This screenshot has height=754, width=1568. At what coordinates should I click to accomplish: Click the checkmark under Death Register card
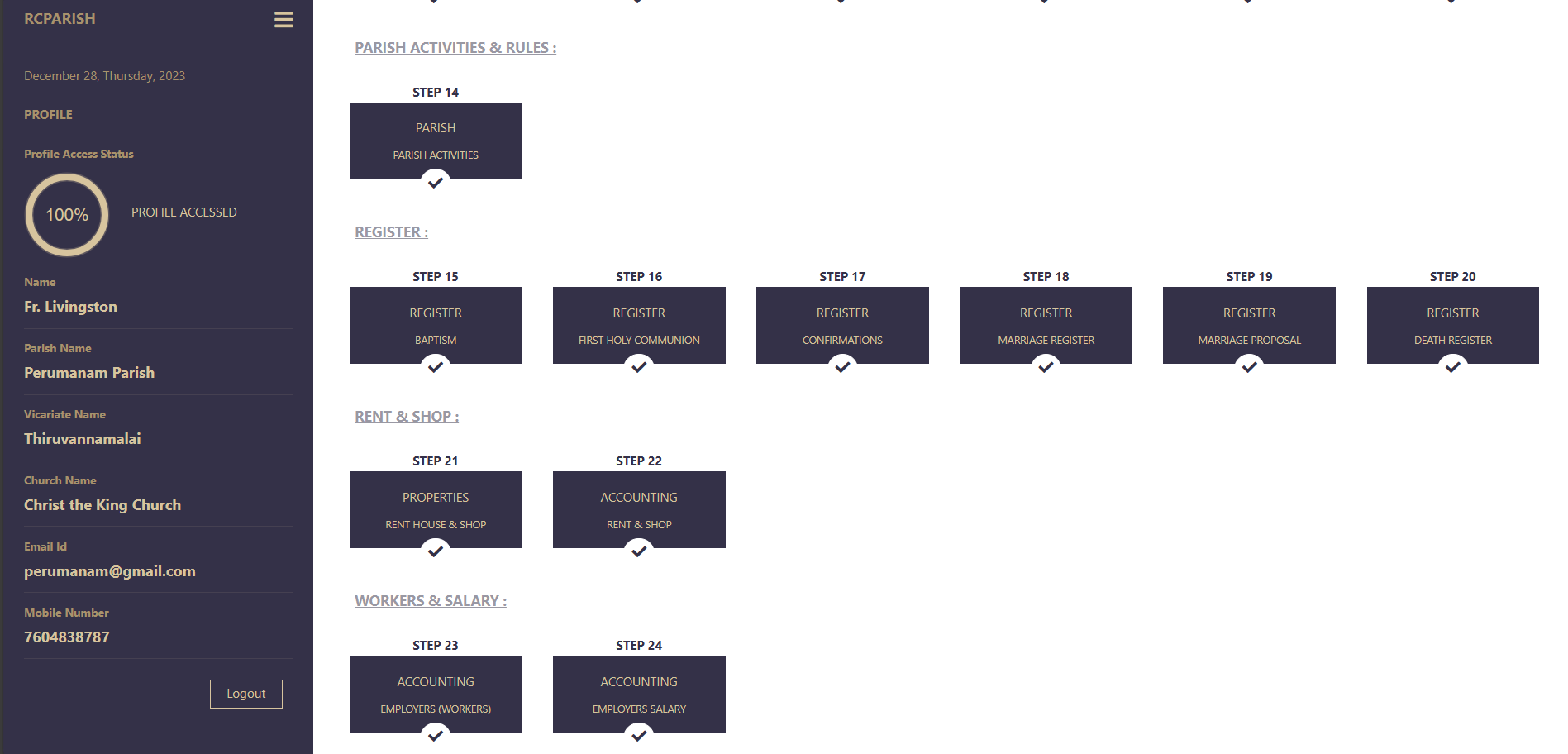coord(1452,366)
